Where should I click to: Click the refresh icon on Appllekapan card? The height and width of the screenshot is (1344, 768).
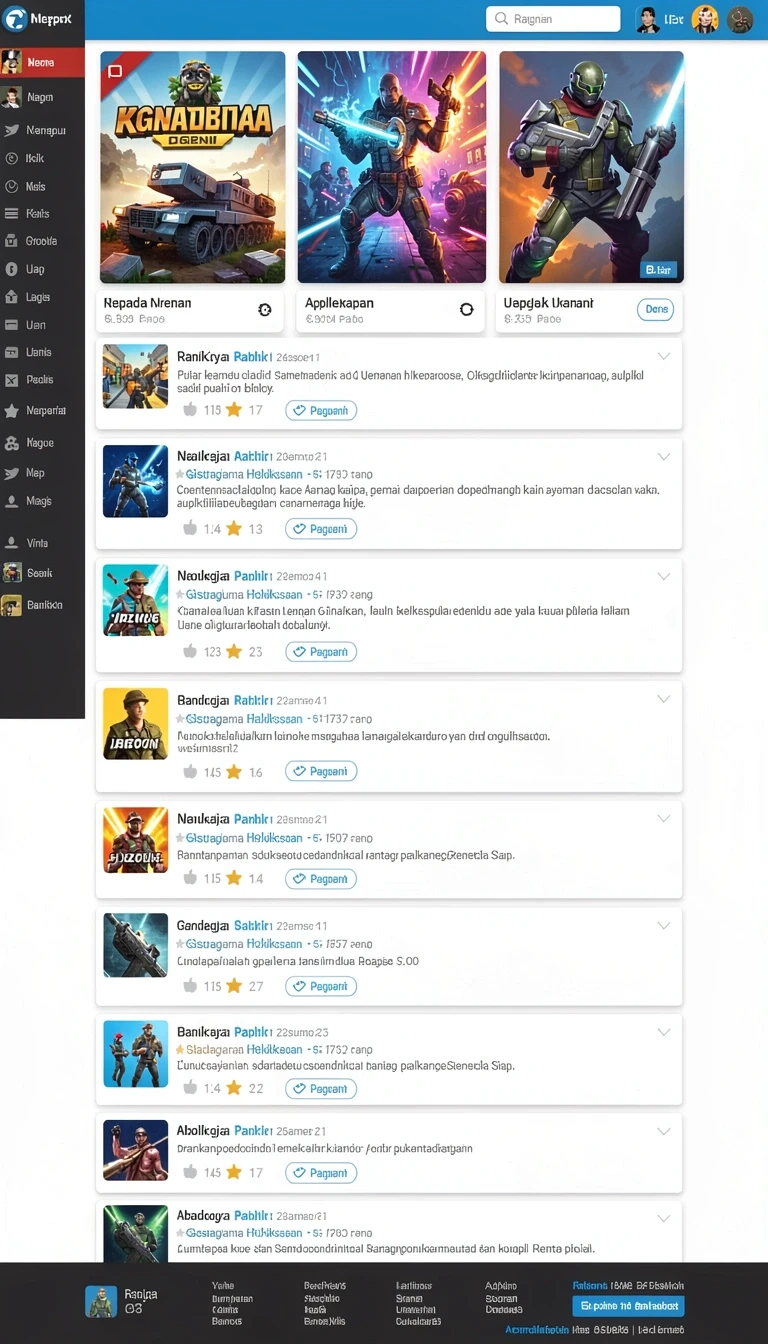tap(466, 310)
